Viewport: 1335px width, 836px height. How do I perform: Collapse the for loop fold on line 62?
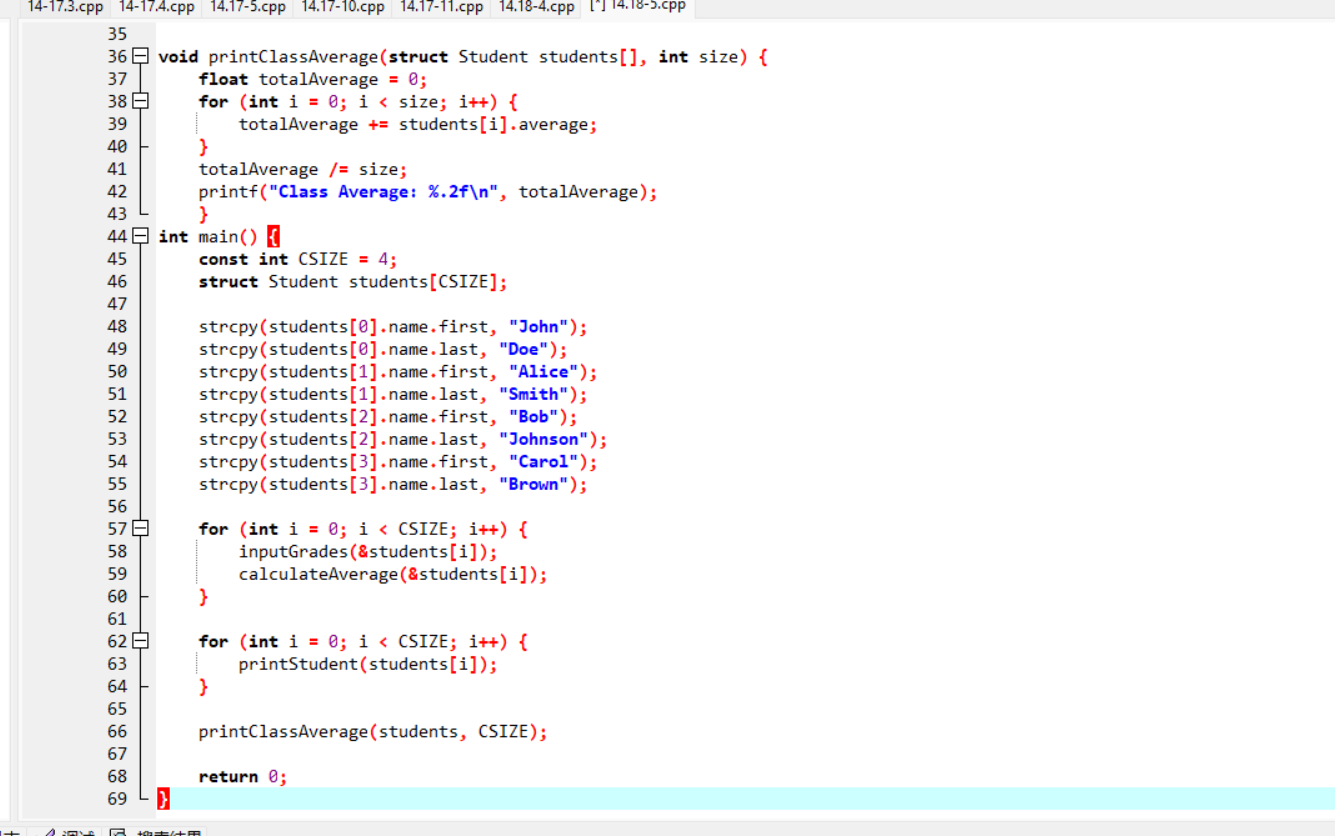[141, 642]
